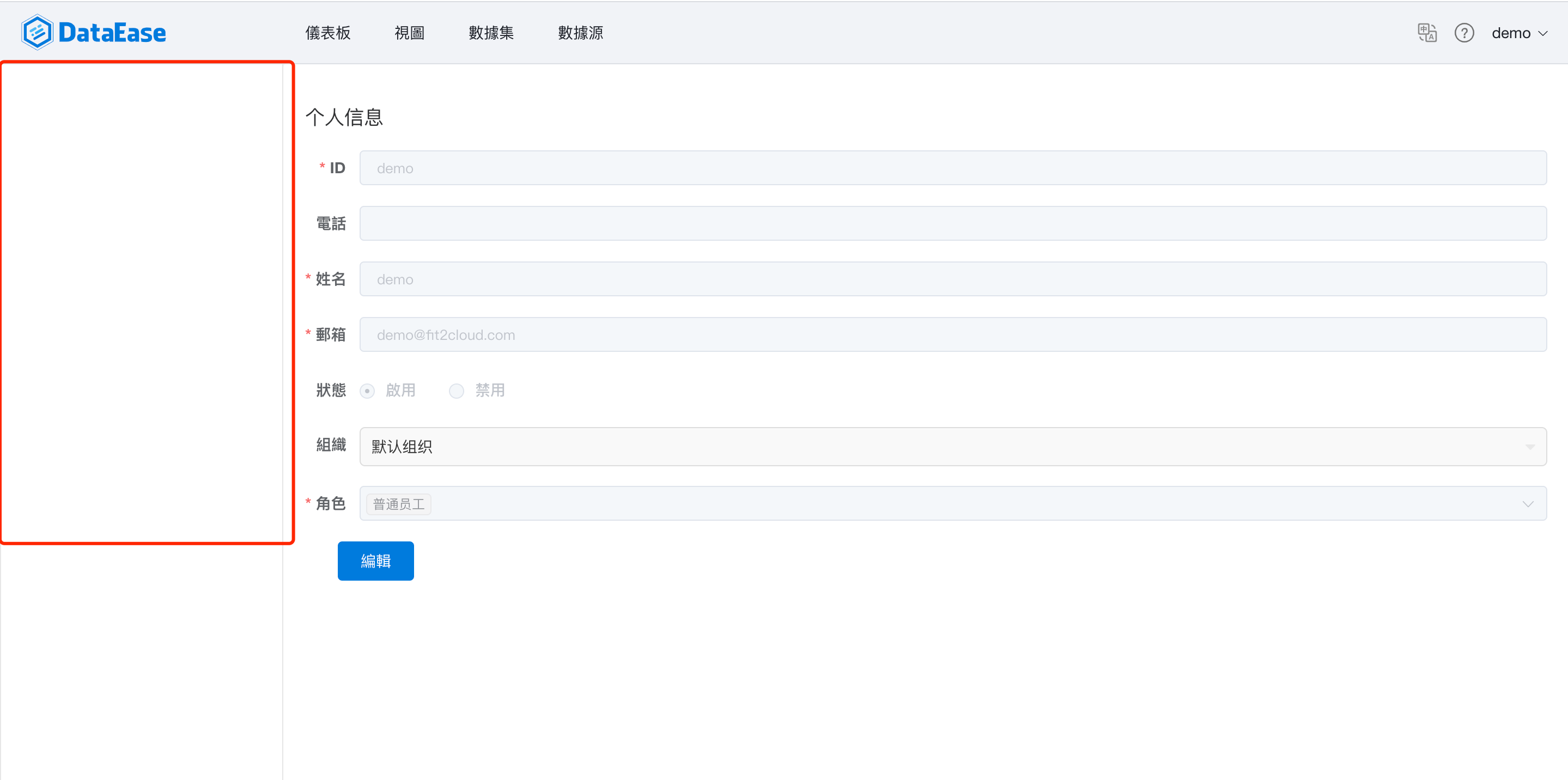Open the language switcher icon

point(1427,33)
